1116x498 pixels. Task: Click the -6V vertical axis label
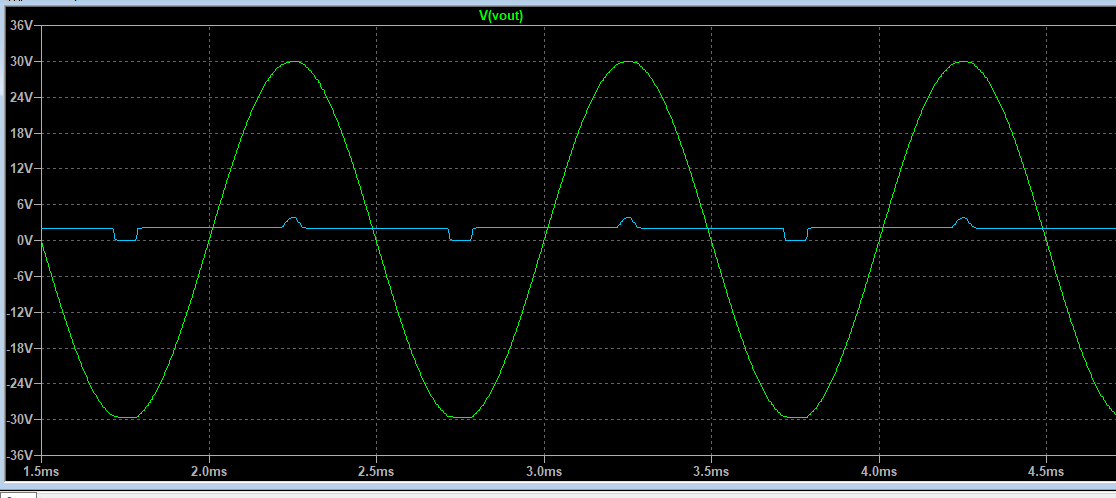pos(22,276)
